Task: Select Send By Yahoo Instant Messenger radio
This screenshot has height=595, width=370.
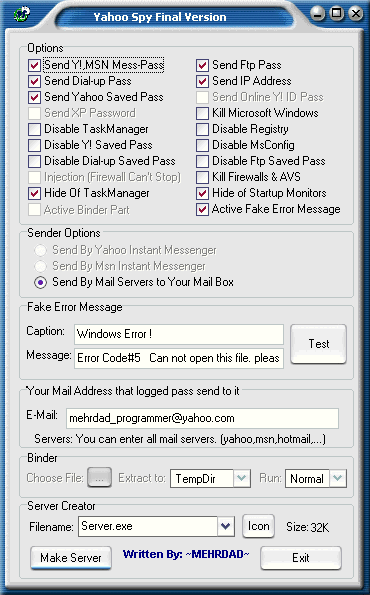Action: [x=41, y=250]
